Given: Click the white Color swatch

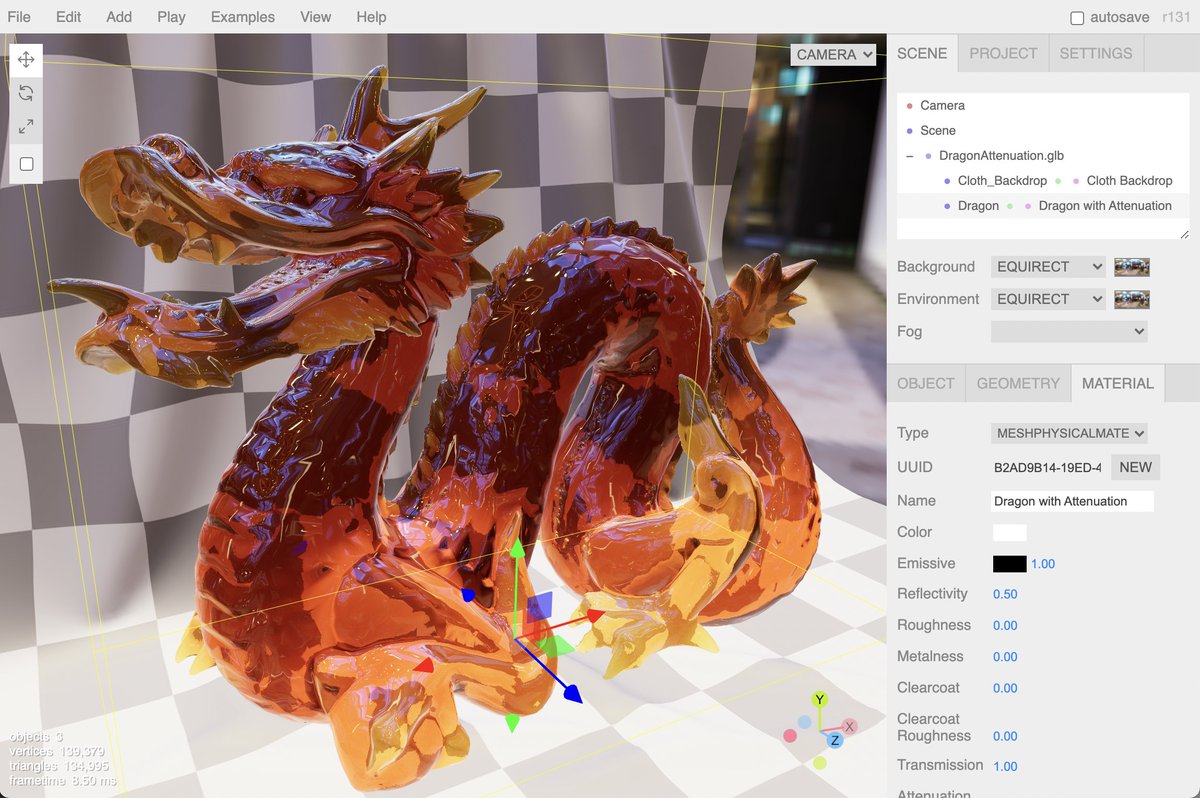Looking at the screenshot, I should pyautogui.click(x=1009, y=532).
